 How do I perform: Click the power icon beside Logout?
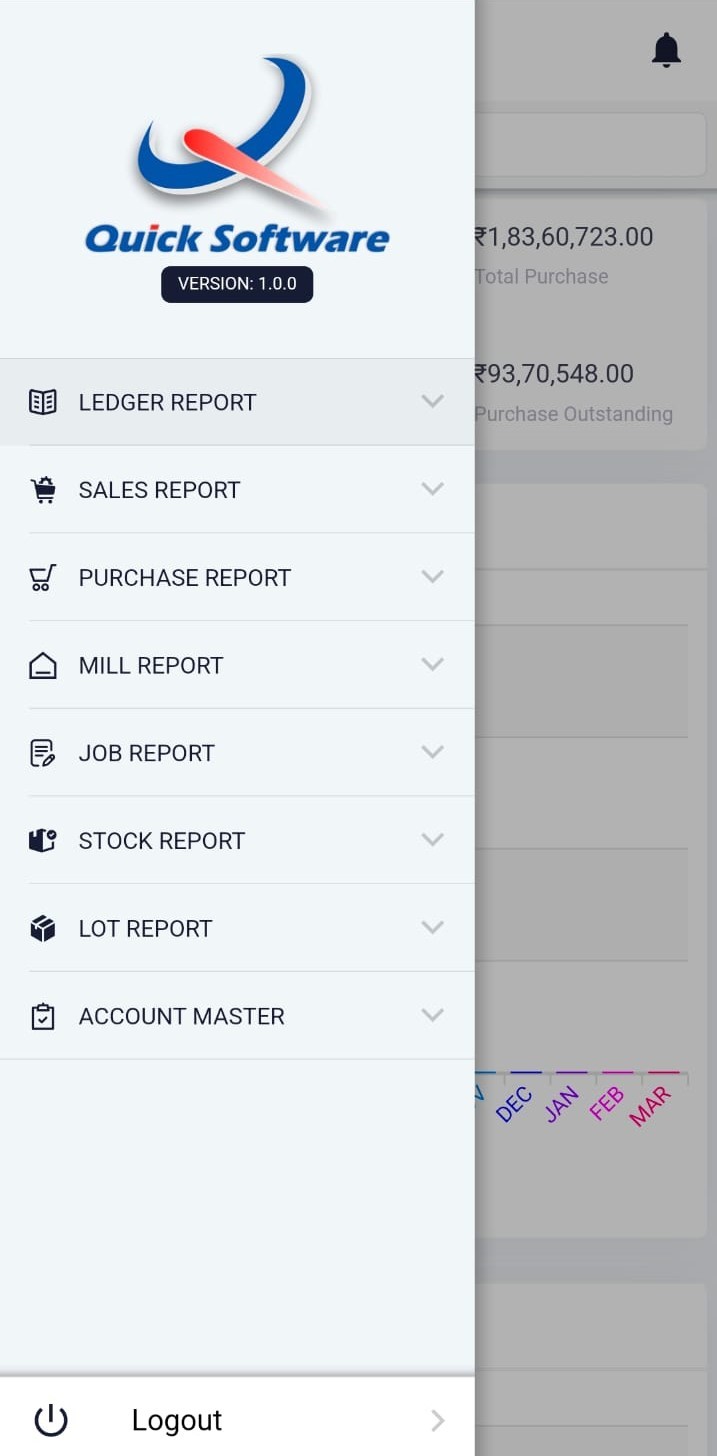51,1419
